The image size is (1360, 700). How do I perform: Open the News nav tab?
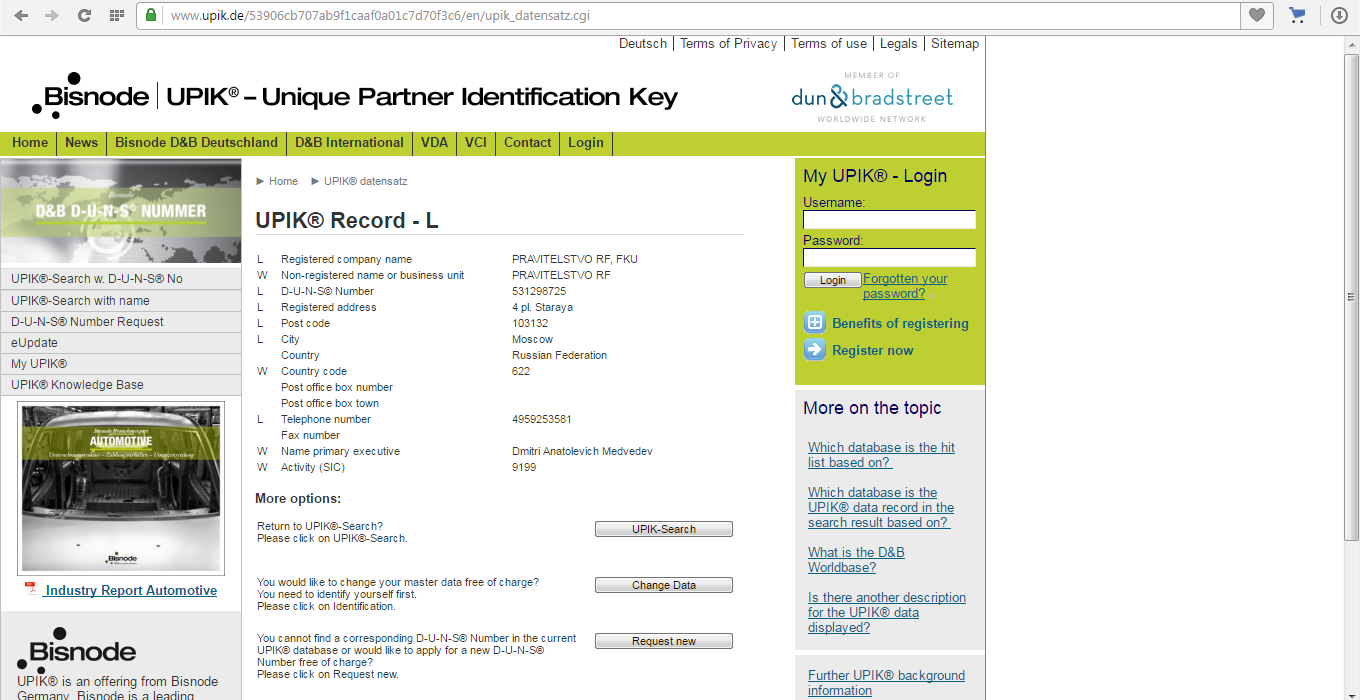pos(81,142)
